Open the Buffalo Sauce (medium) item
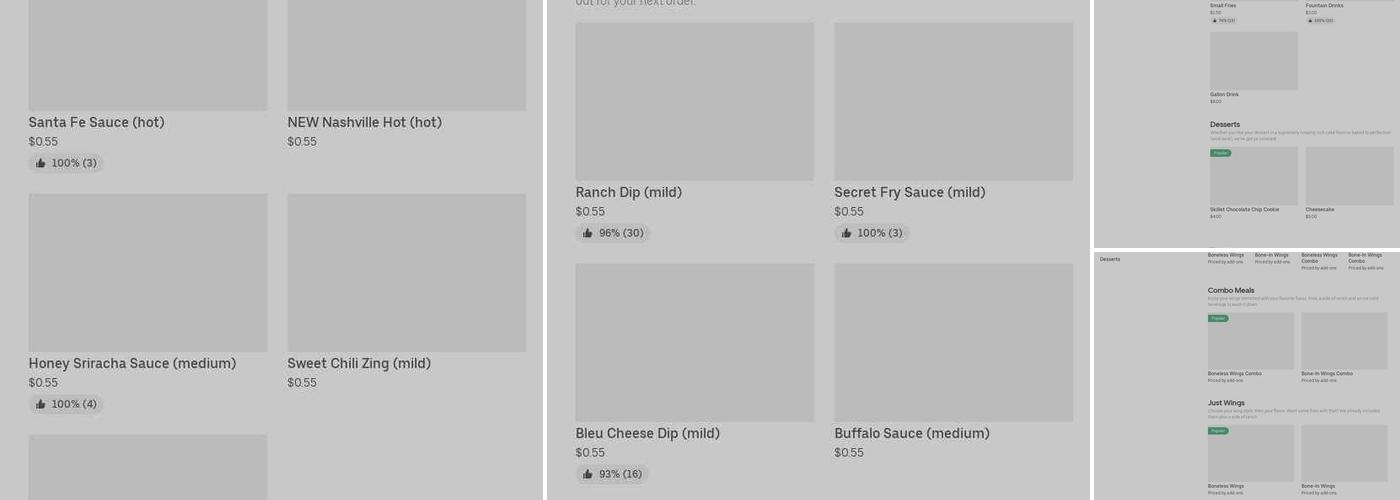The image size is (1400, 500). (x=911, y=433)
